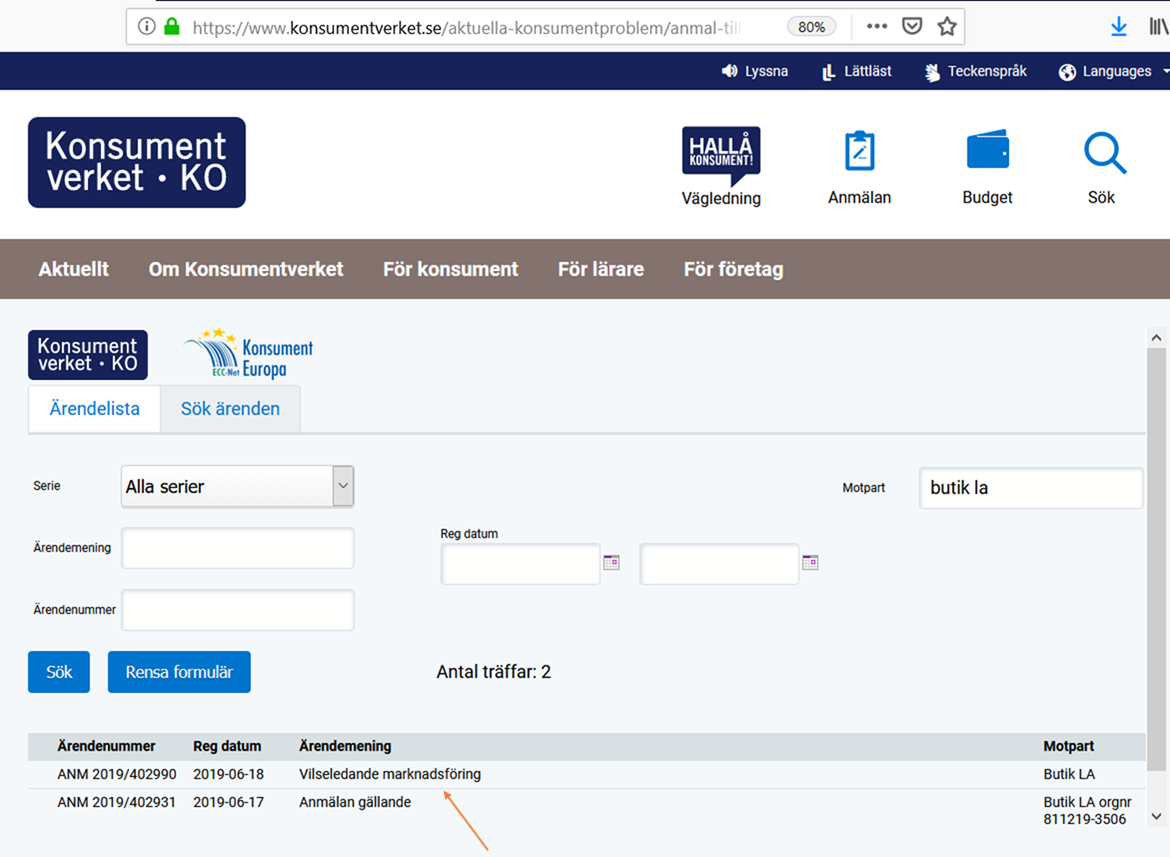Viewport: 1170px width, 857px height.
Task: Open calendar picker for second Reg datum
Action: pos(810,562)
